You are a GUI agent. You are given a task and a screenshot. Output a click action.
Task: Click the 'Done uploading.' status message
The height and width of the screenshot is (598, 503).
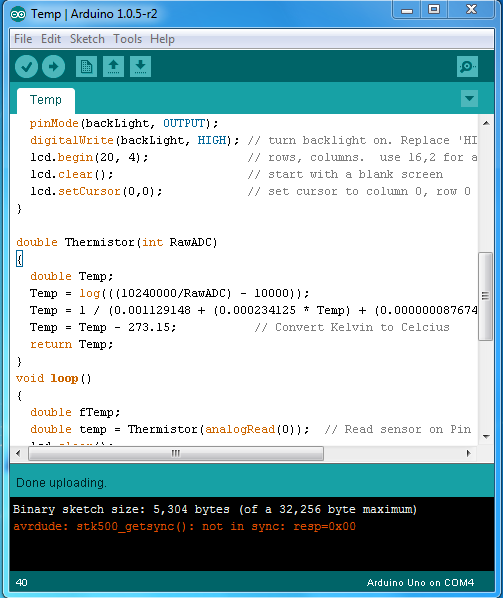click(x=61, y=483)
